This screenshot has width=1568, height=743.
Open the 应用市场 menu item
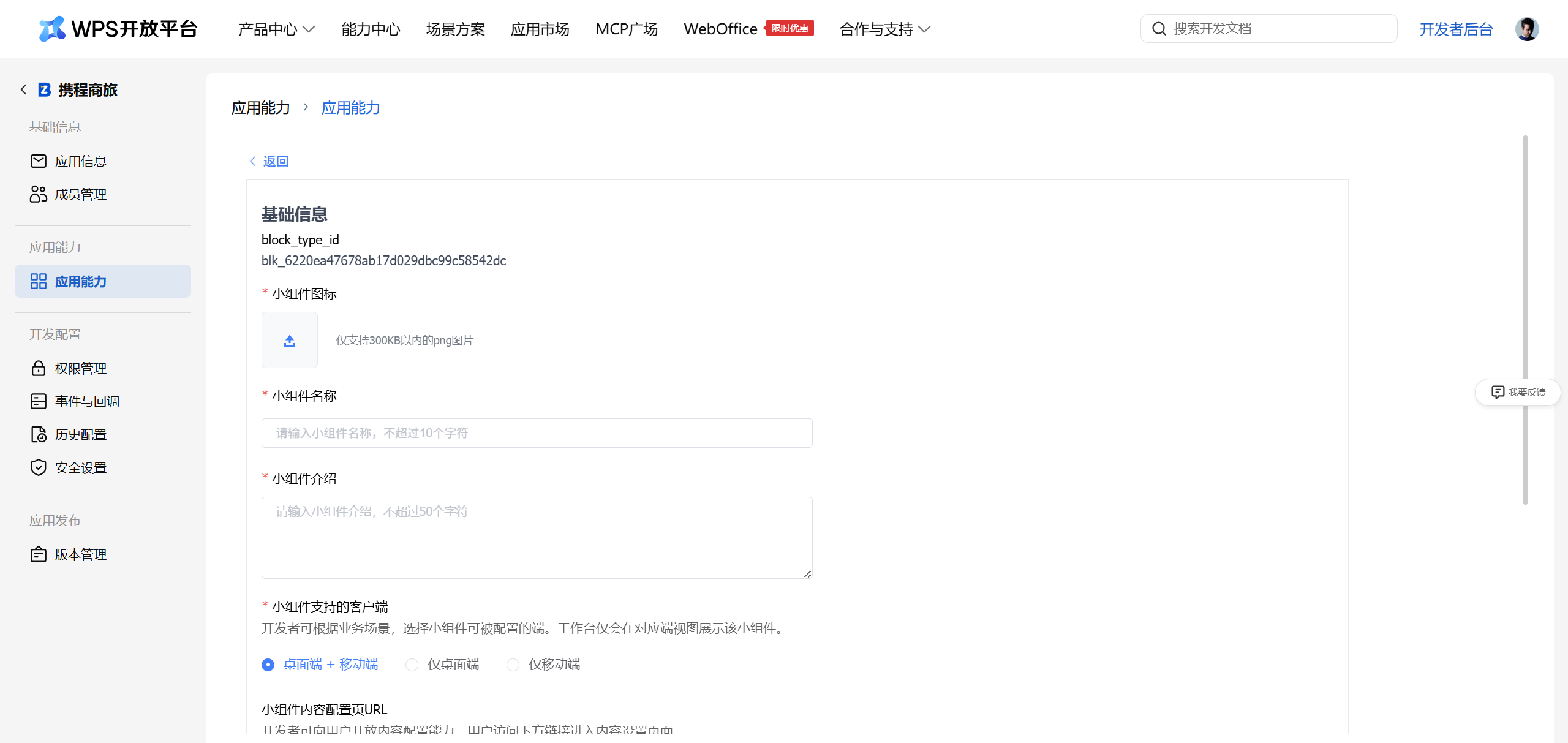point(540,29)
